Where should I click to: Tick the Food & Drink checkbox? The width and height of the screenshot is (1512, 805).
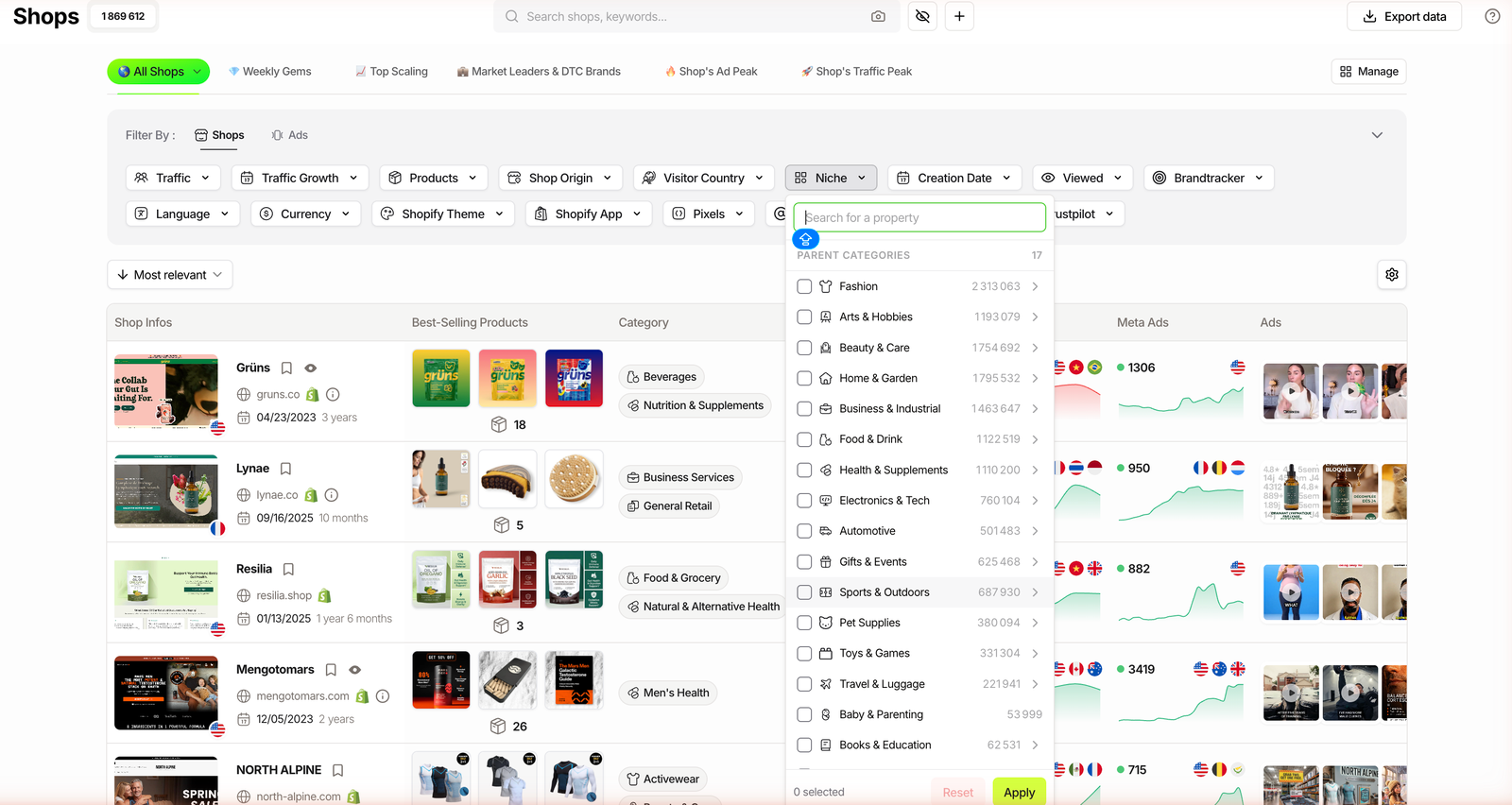coord(804,439)
